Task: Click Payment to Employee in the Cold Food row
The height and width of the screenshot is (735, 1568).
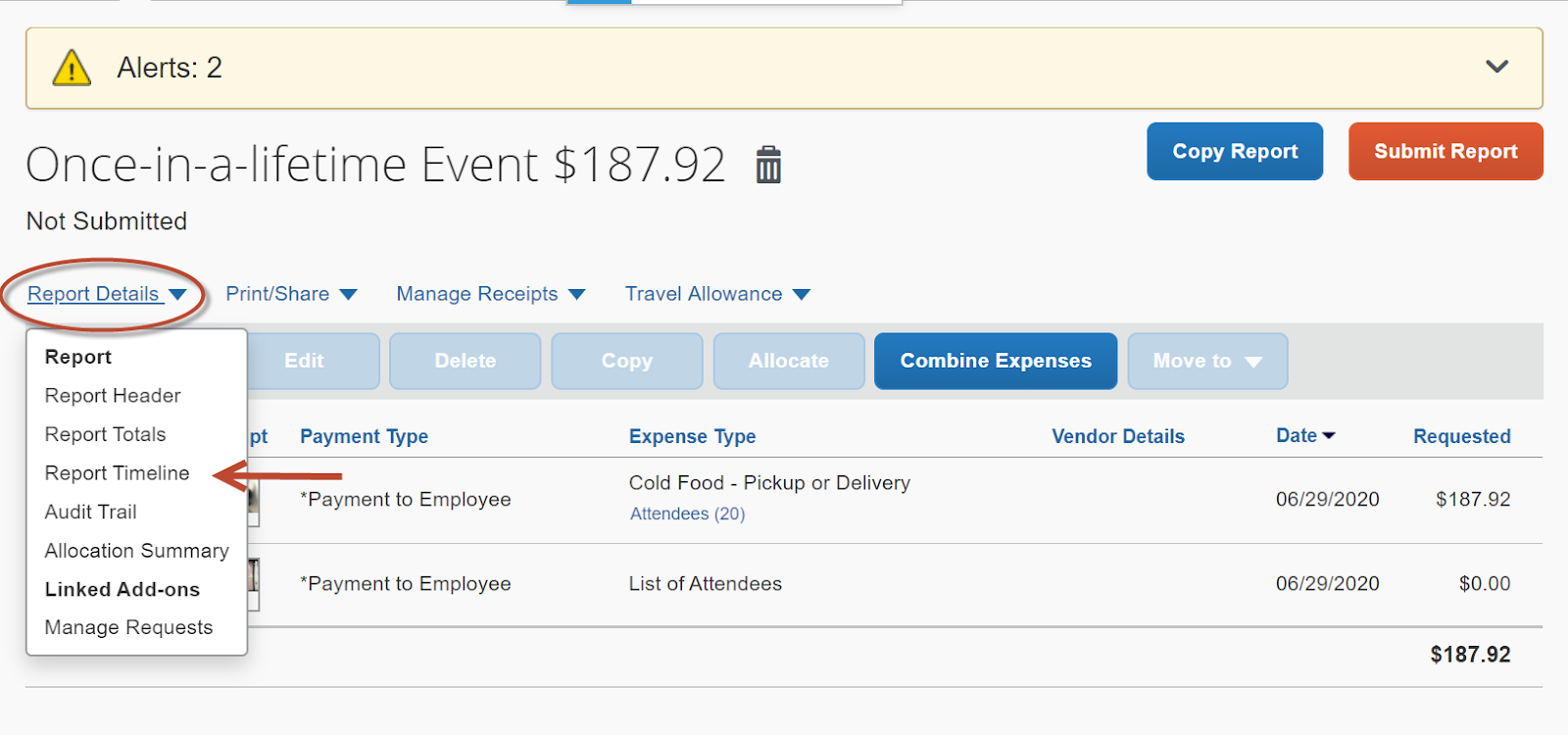Action: pos(406,500)
